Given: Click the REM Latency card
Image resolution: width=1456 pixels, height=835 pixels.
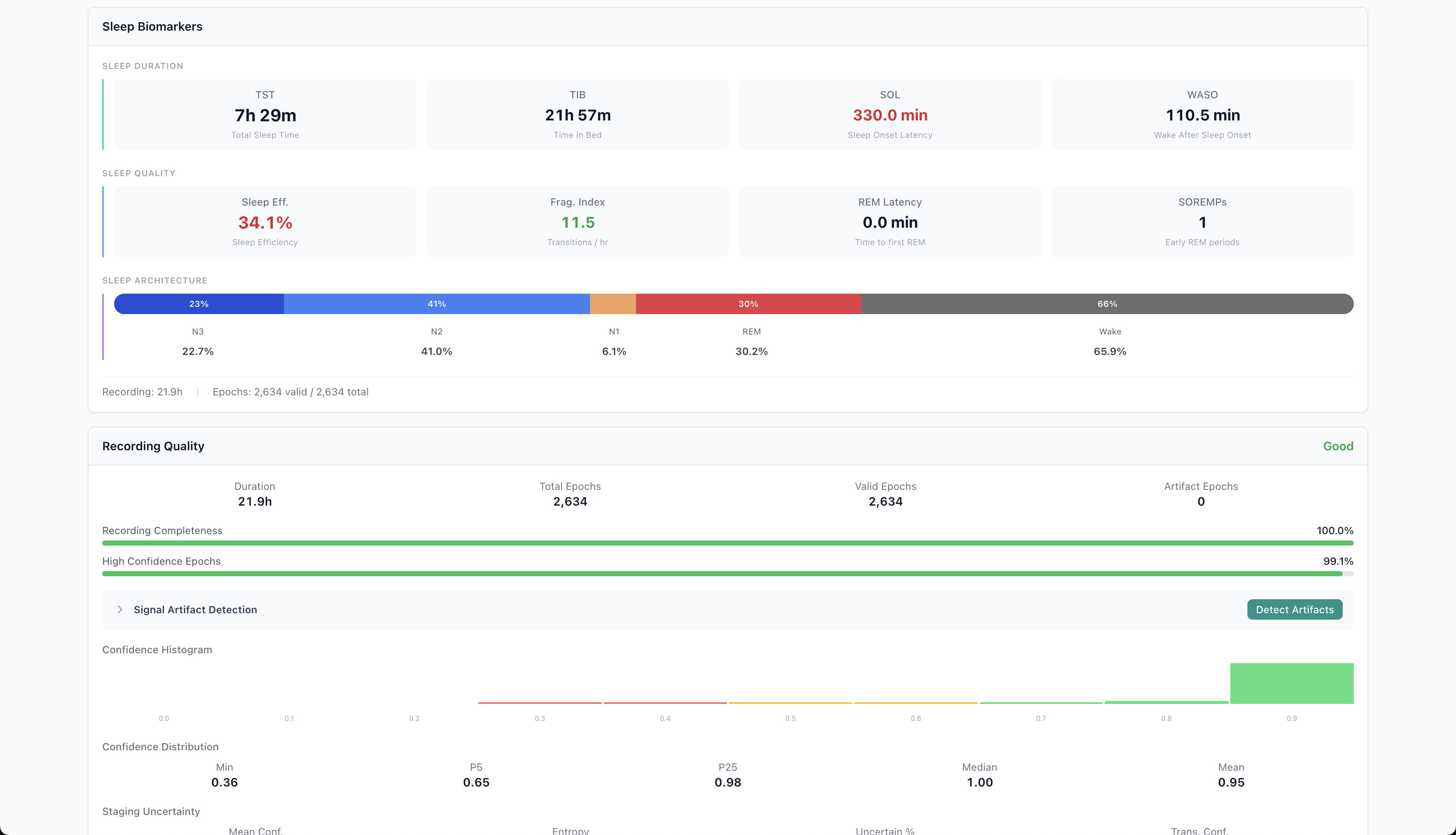Looking at the screenshot, I should 890,222.
